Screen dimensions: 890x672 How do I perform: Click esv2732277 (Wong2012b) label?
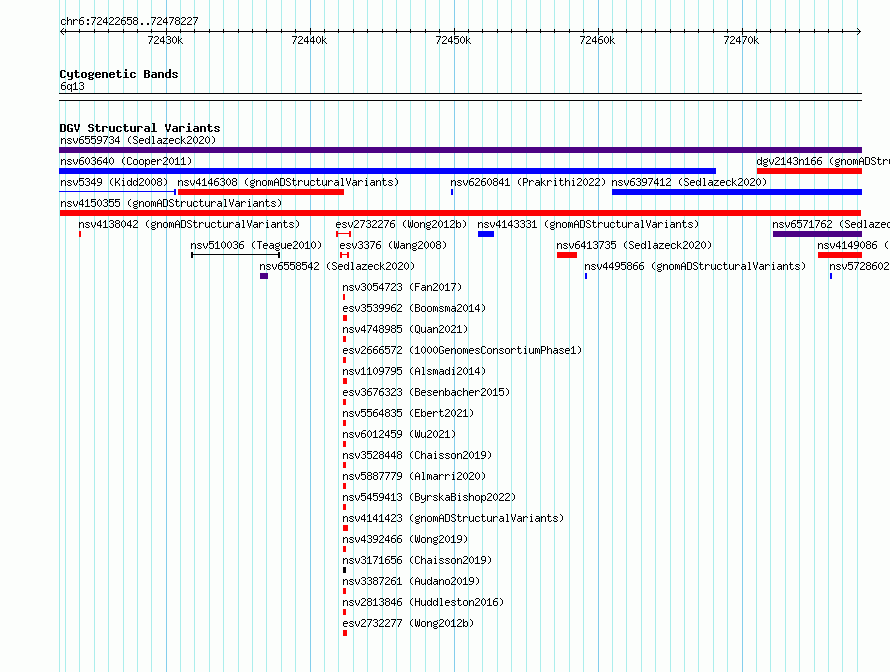pyautogui.click(x=408, y=623)
